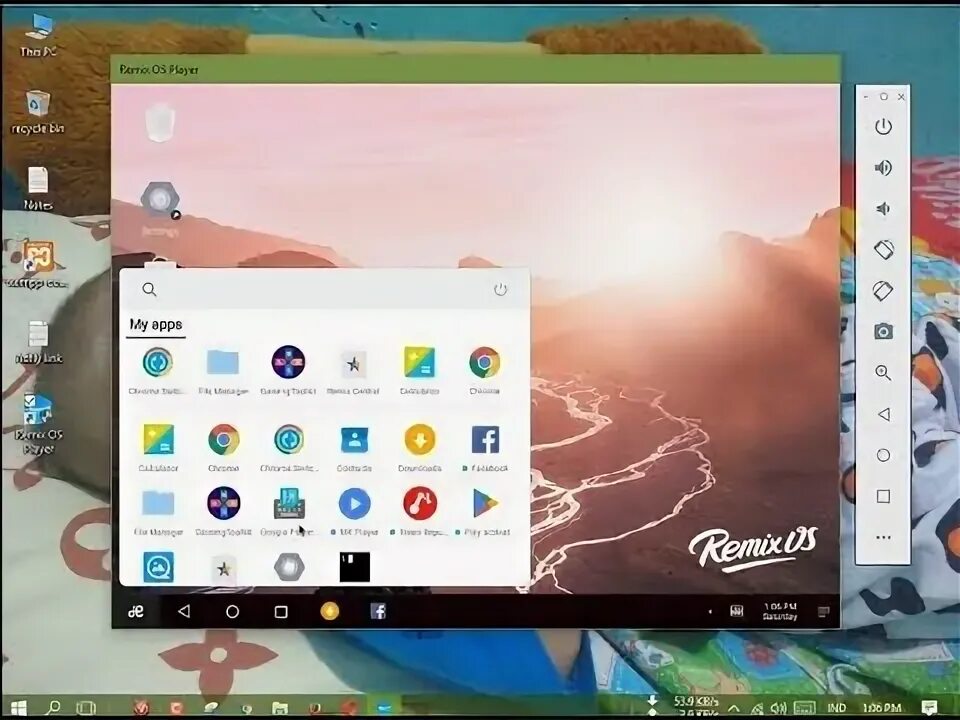The image size is (960, 720).
Task: Click volume down in emulator side panel
Action: [883, 209]
